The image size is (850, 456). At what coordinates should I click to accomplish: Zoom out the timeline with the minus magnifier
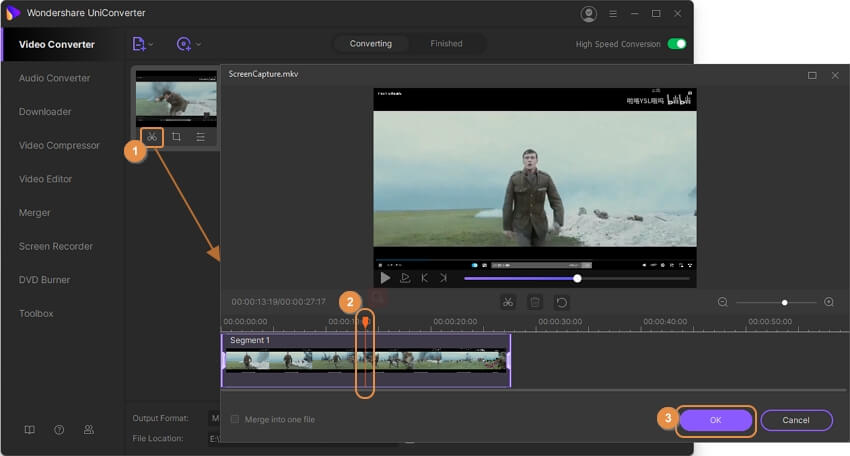point(723,302)
